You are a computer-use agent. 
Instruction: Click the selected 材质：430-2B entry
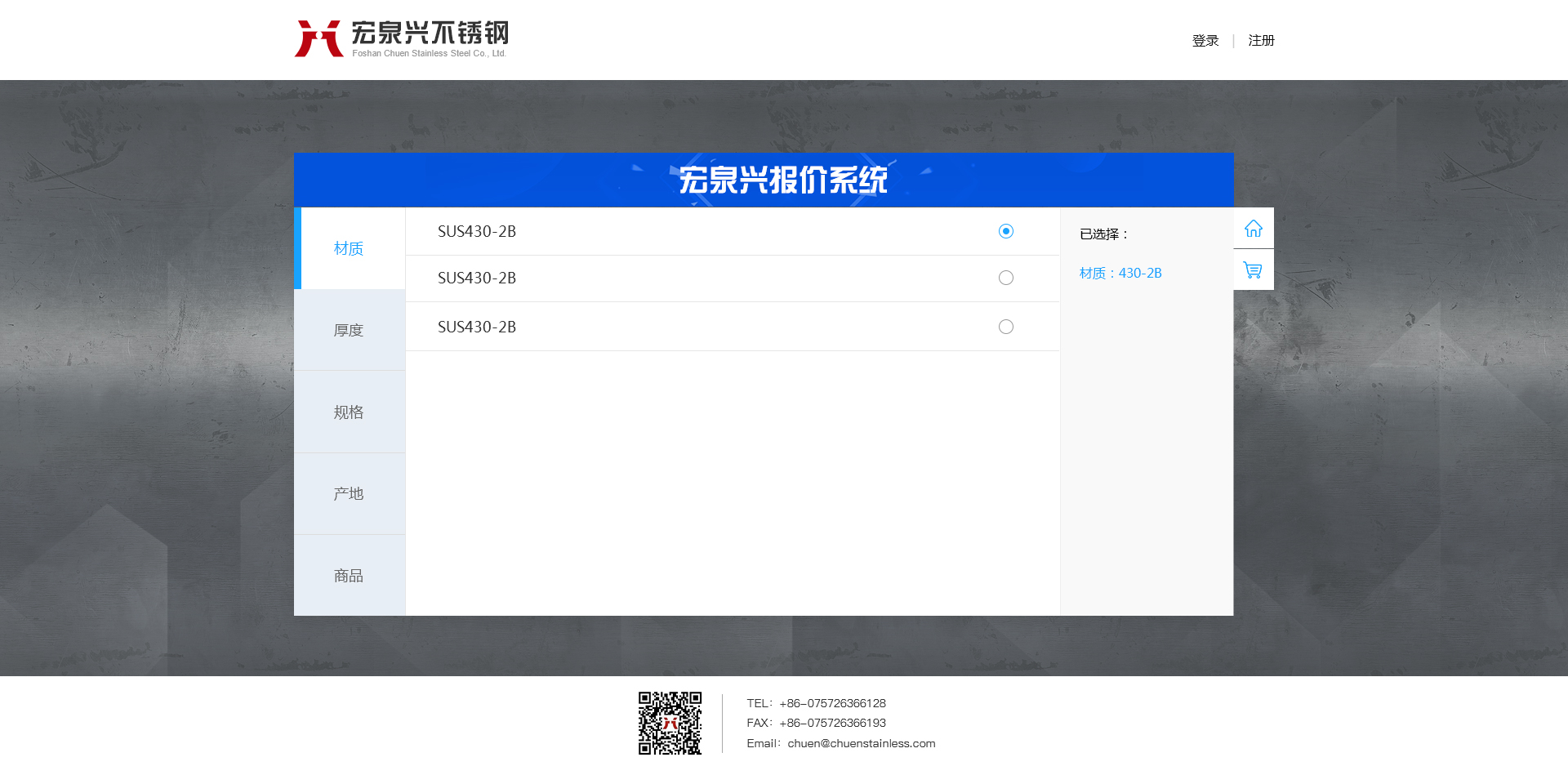[x=1120, y=274]
